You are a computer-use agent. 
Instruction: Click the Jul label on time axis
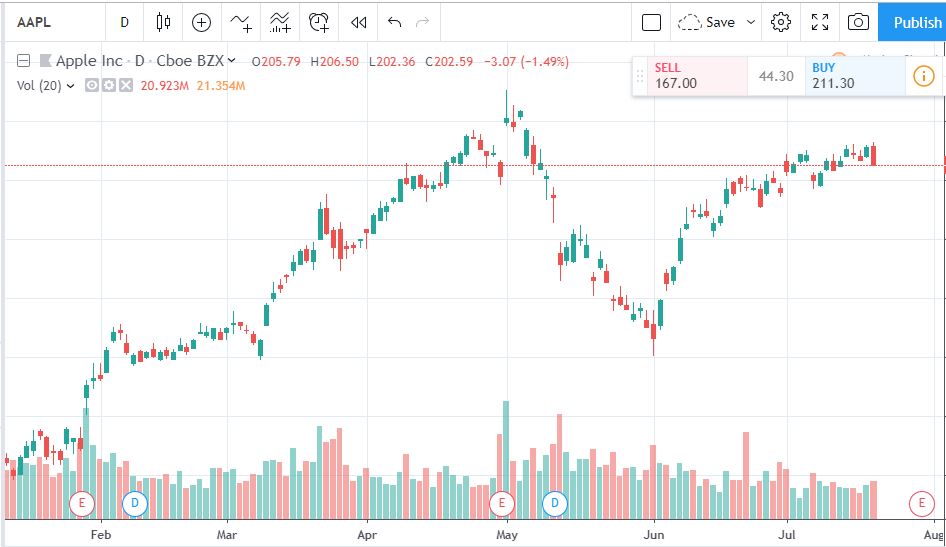tap(786, 534)
